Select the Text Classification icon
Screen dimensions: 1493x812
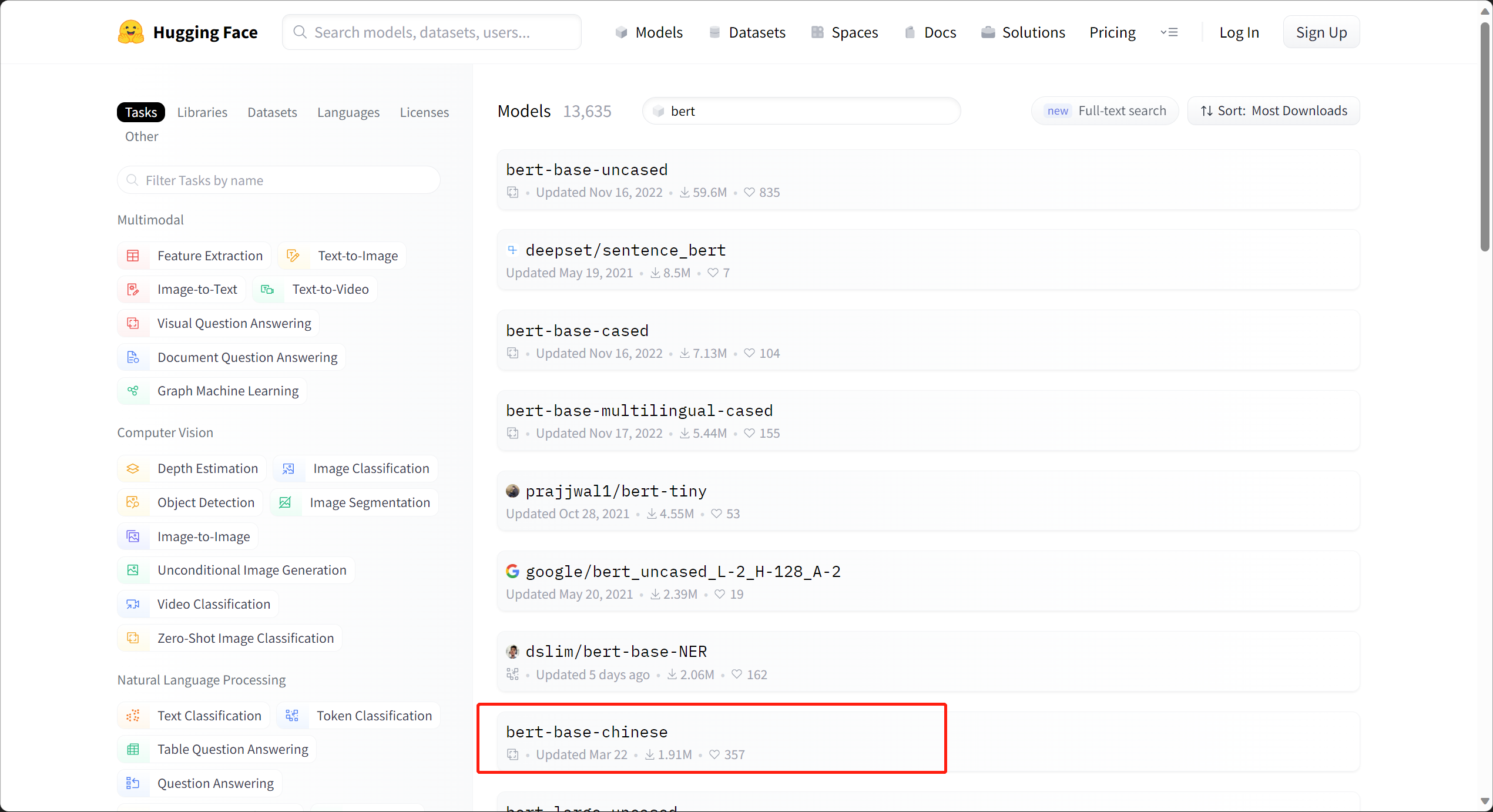click(x=133, y=716)
